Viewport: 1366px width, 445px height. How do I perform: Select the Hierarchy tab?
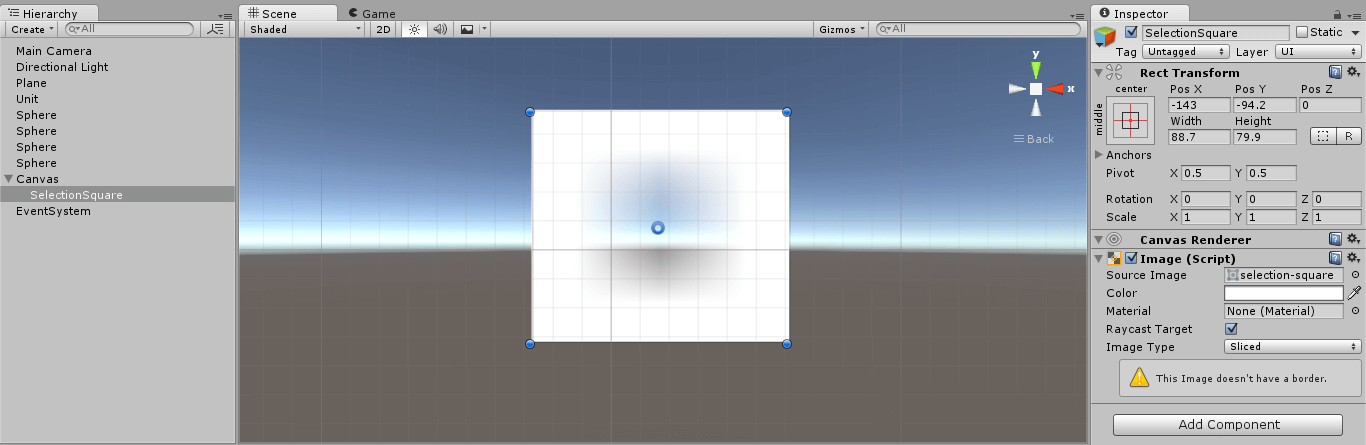tap(49, 13)
